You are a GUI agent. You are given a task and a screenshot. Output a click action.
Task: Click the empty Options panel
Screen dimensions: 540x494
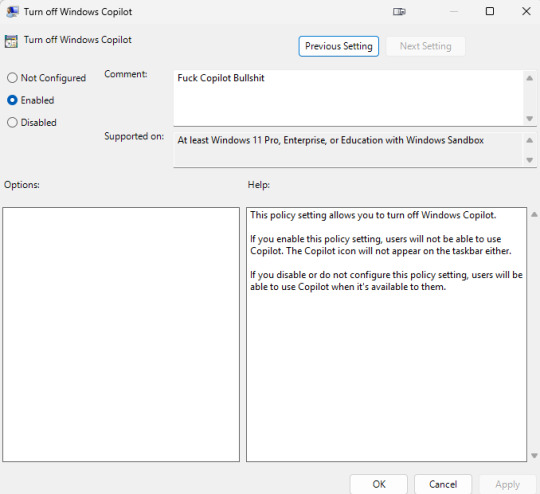pyautogui.click(x=121, y=334)
